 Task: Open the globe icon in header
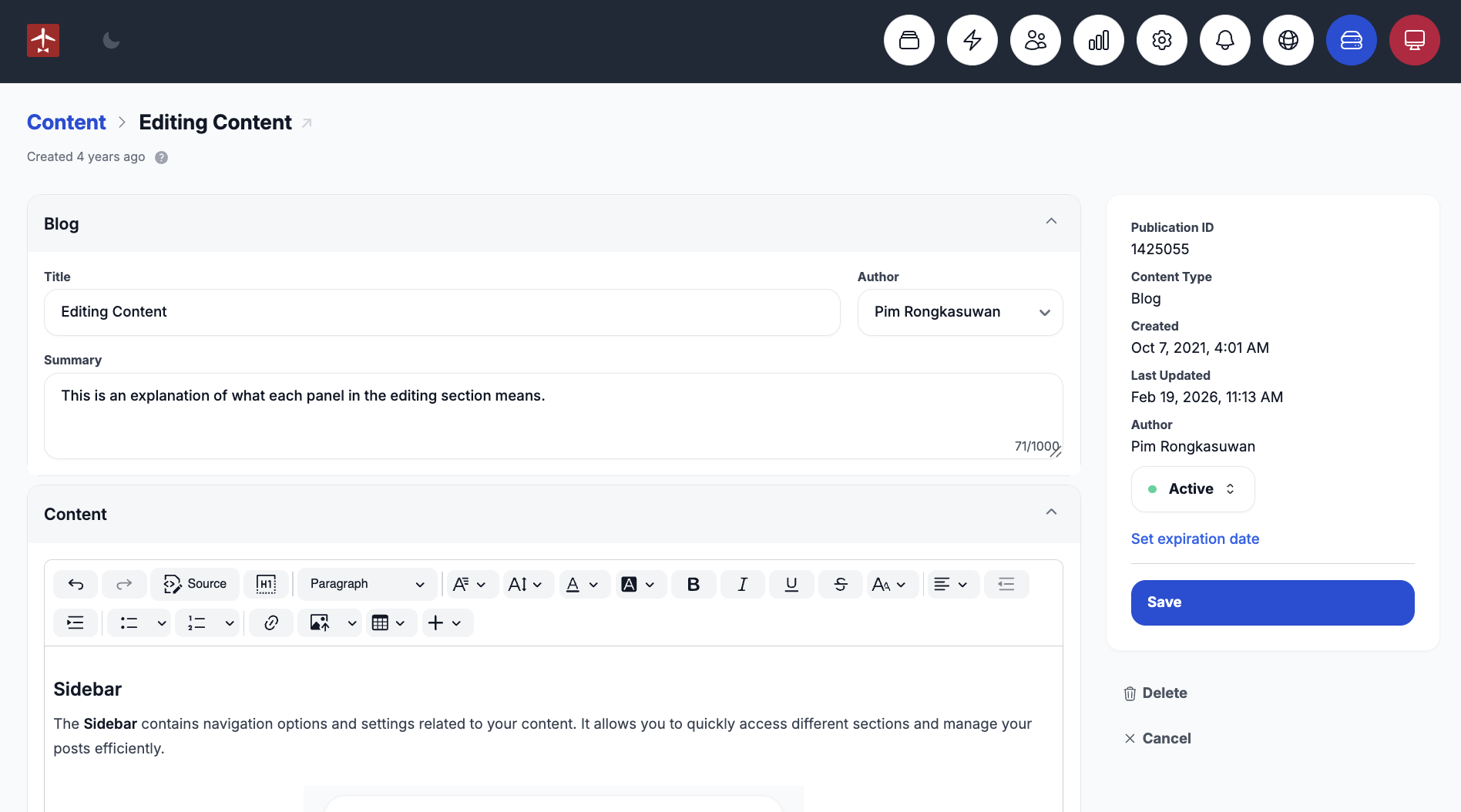click(x=1288, y=41)
